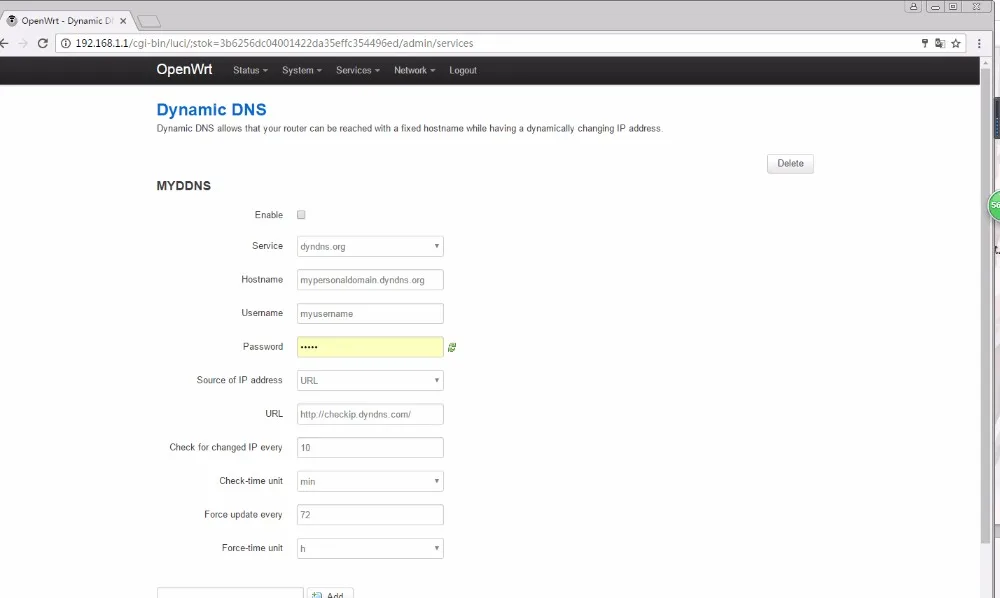Click the MYDDNS section title
The height and width of the screenshot is (598, 1000).
(184, 186)
